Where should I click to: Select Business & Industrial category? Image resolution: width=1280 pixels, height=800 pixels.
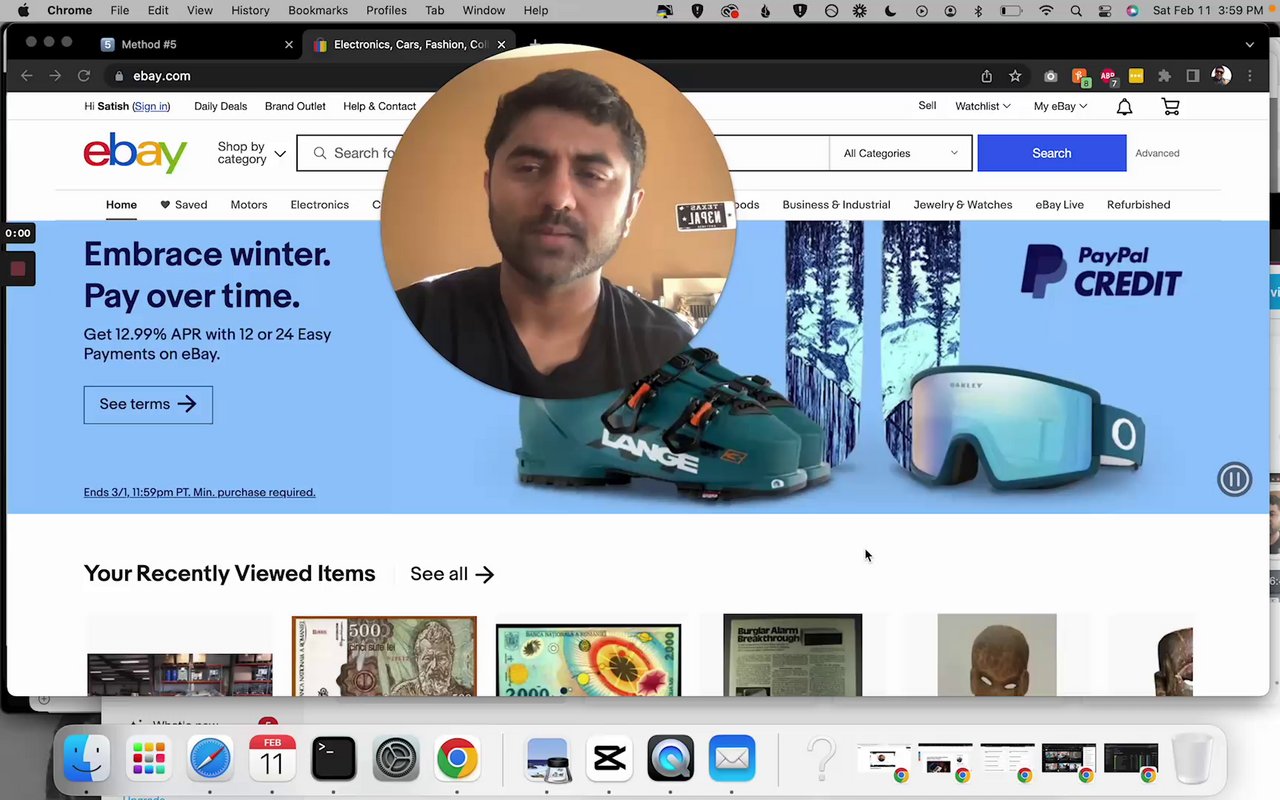[x=836, y=205]
